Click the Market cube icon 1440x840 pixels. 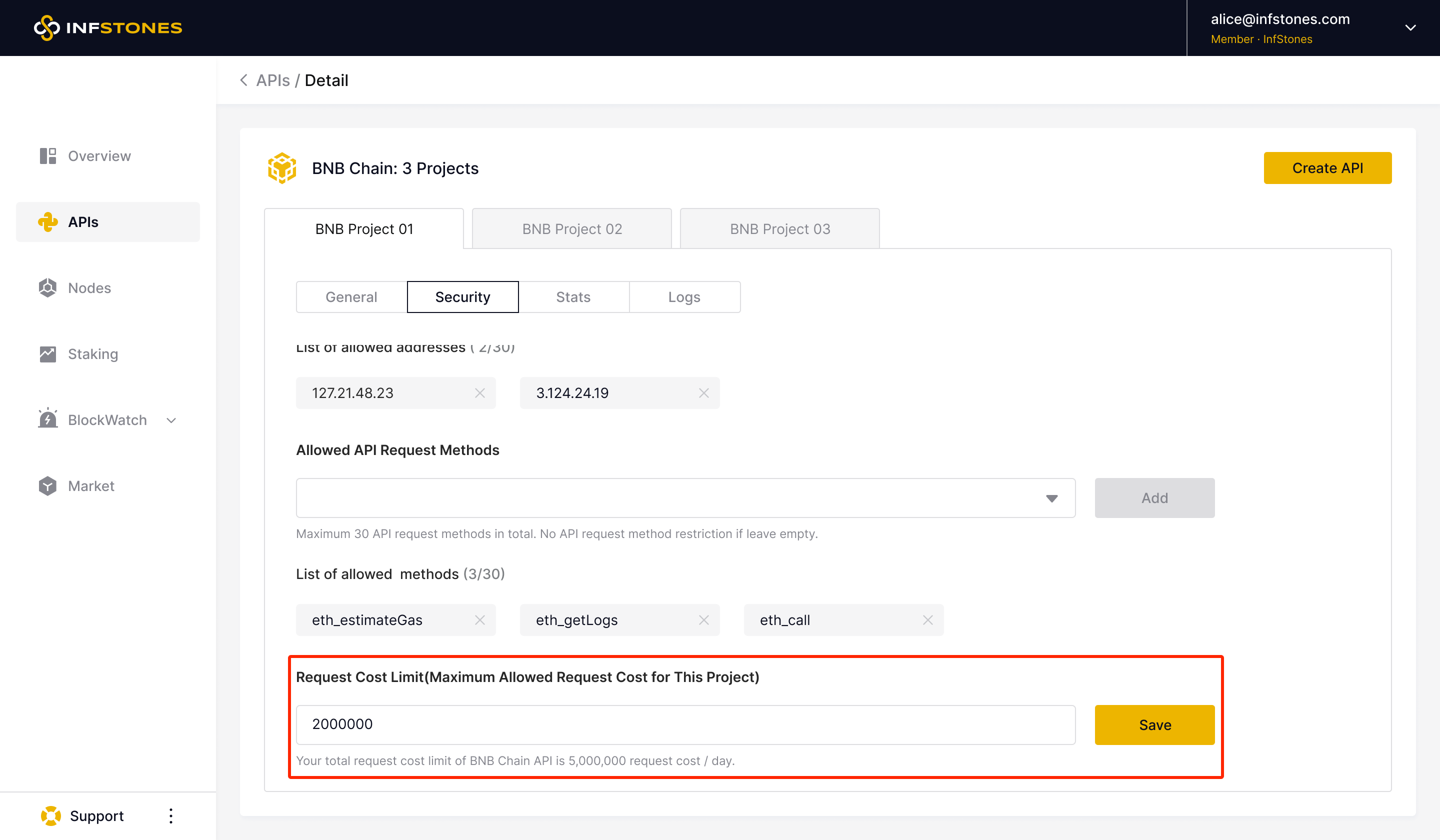(48, 486)
